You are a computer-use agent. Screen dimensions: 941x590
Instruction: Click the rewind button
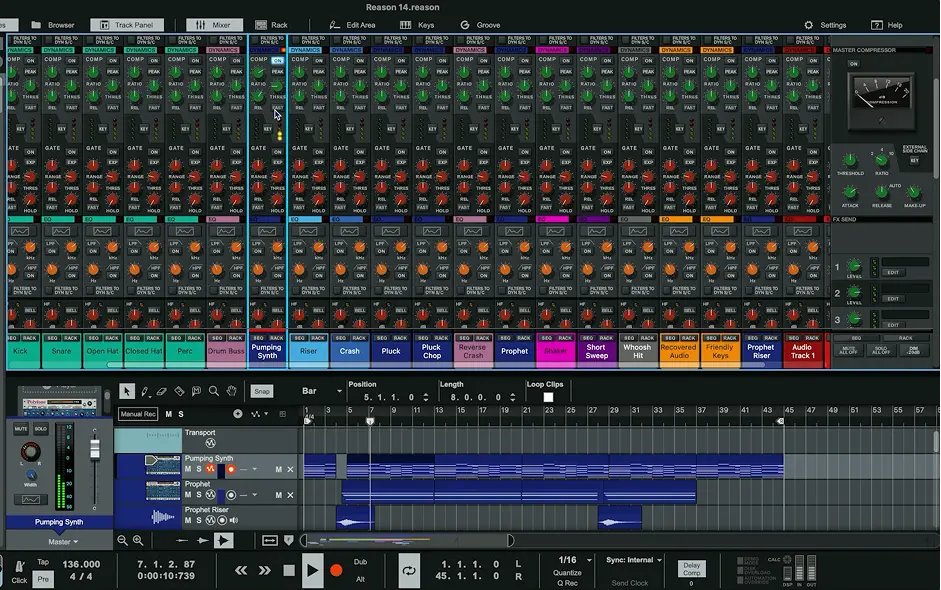pos(241,570)
